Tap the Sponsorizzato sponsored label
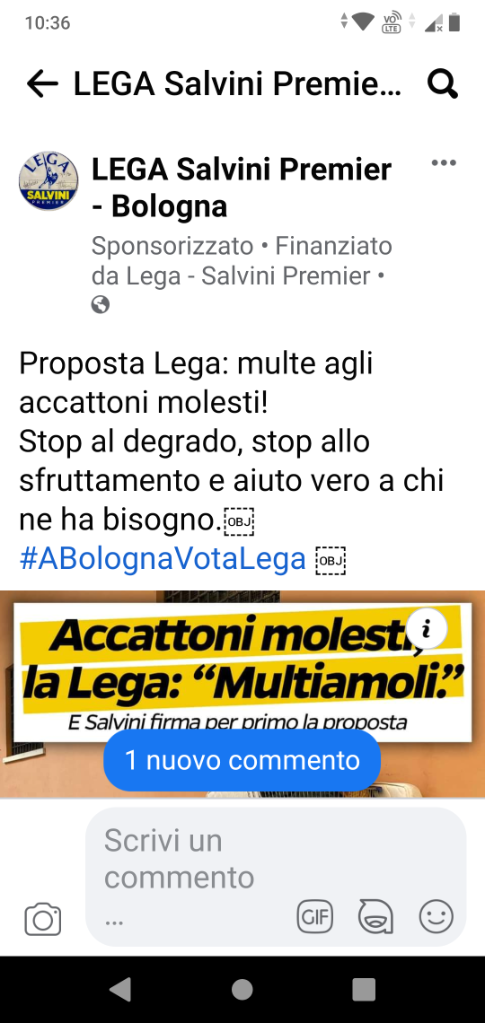The height and width of the screenshot is (1023, 485). coord(172,246)
